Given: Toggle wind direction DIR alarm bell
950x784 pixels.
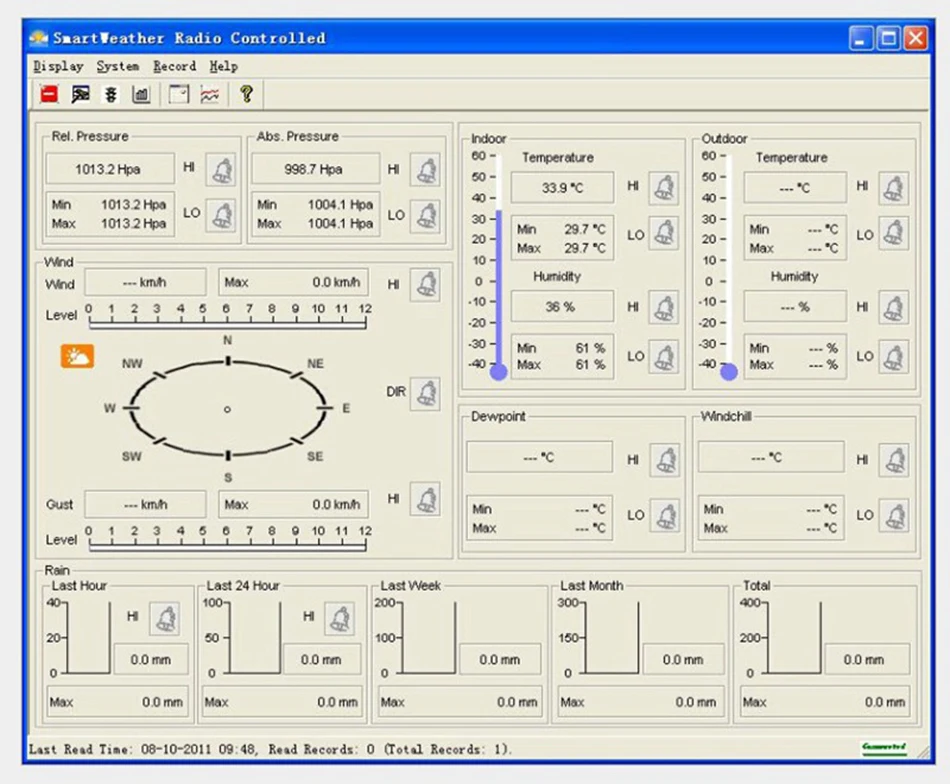Looking at the screenshot, I should [x=426, y=393].
